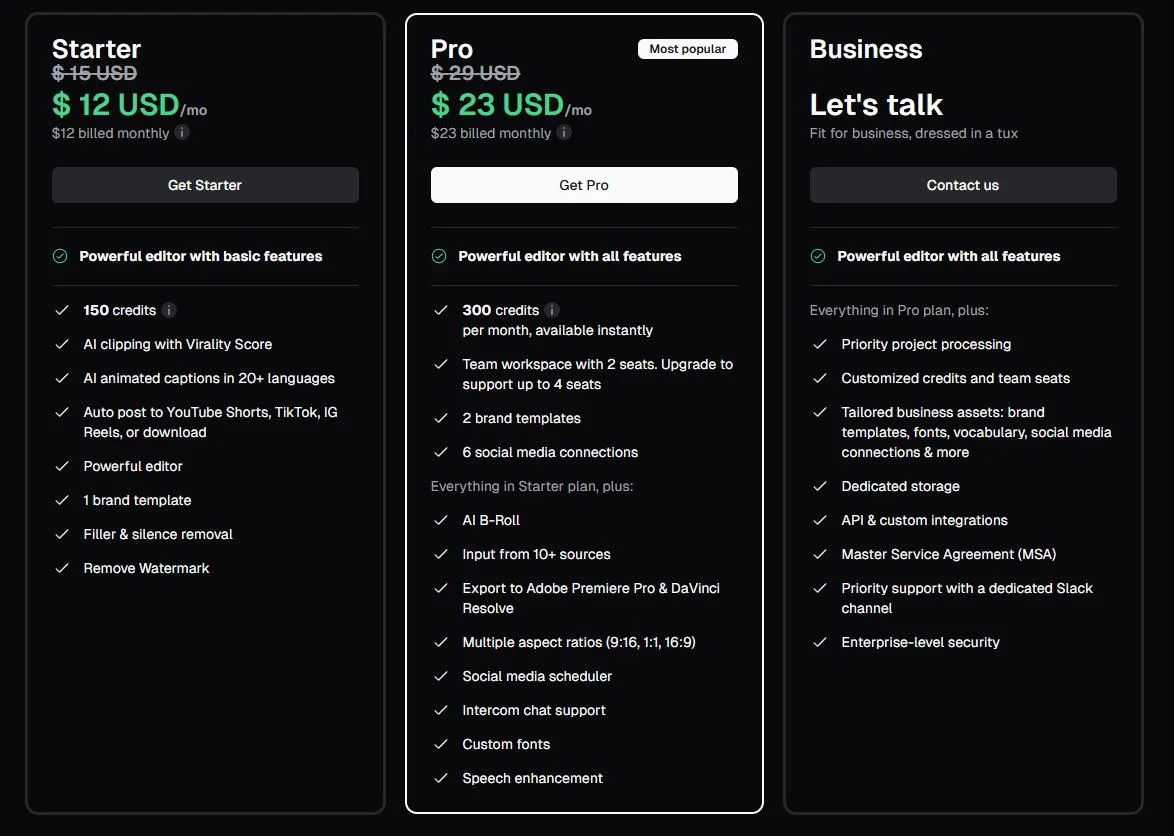Screen dimensions: 1174x836
Task: Click checkmark beside Enterprise-level security
Action: point(820,642)
